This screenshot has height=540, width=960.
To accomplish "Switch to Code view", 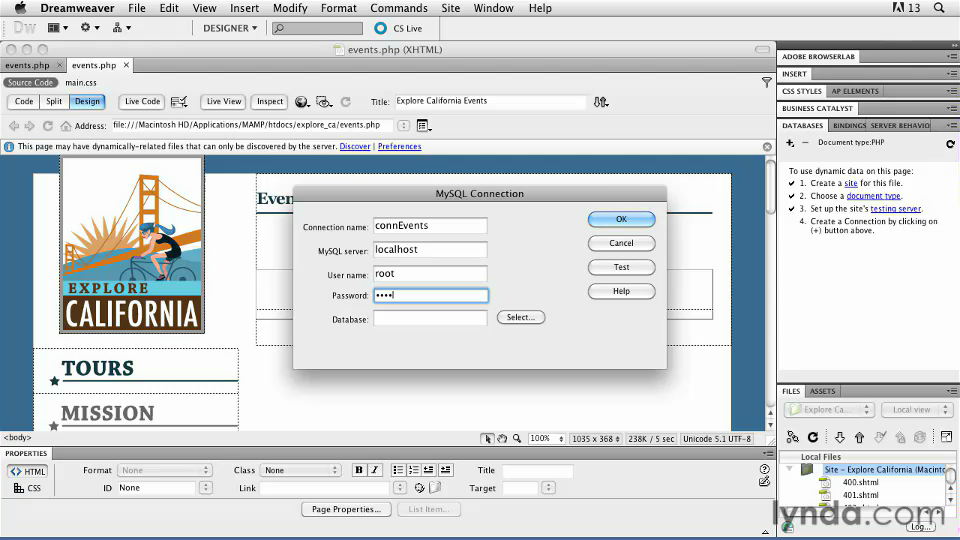I will [x=24, y=102].
